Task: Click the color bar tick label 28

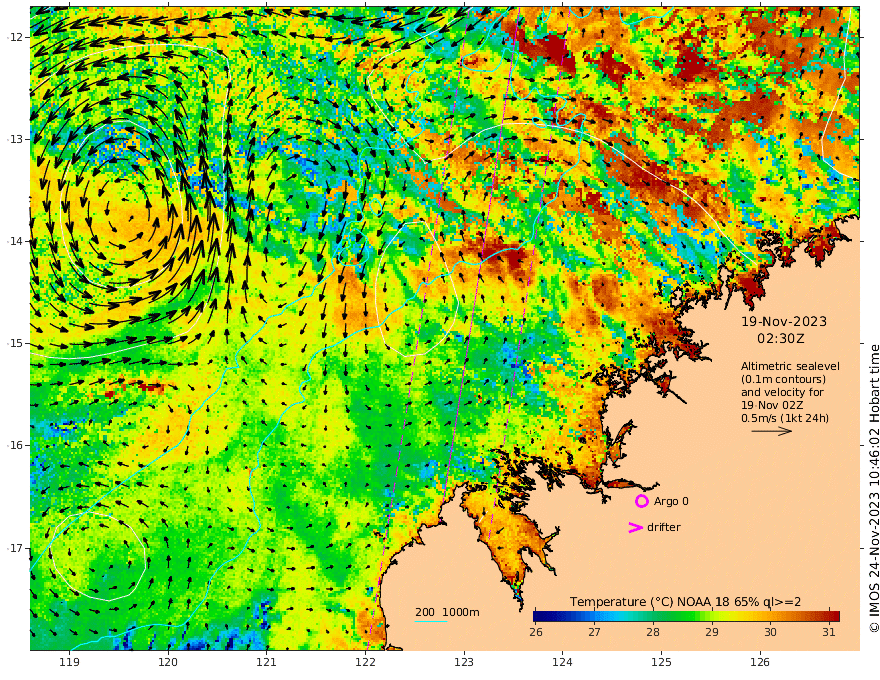Action: (x=653, y=632)
